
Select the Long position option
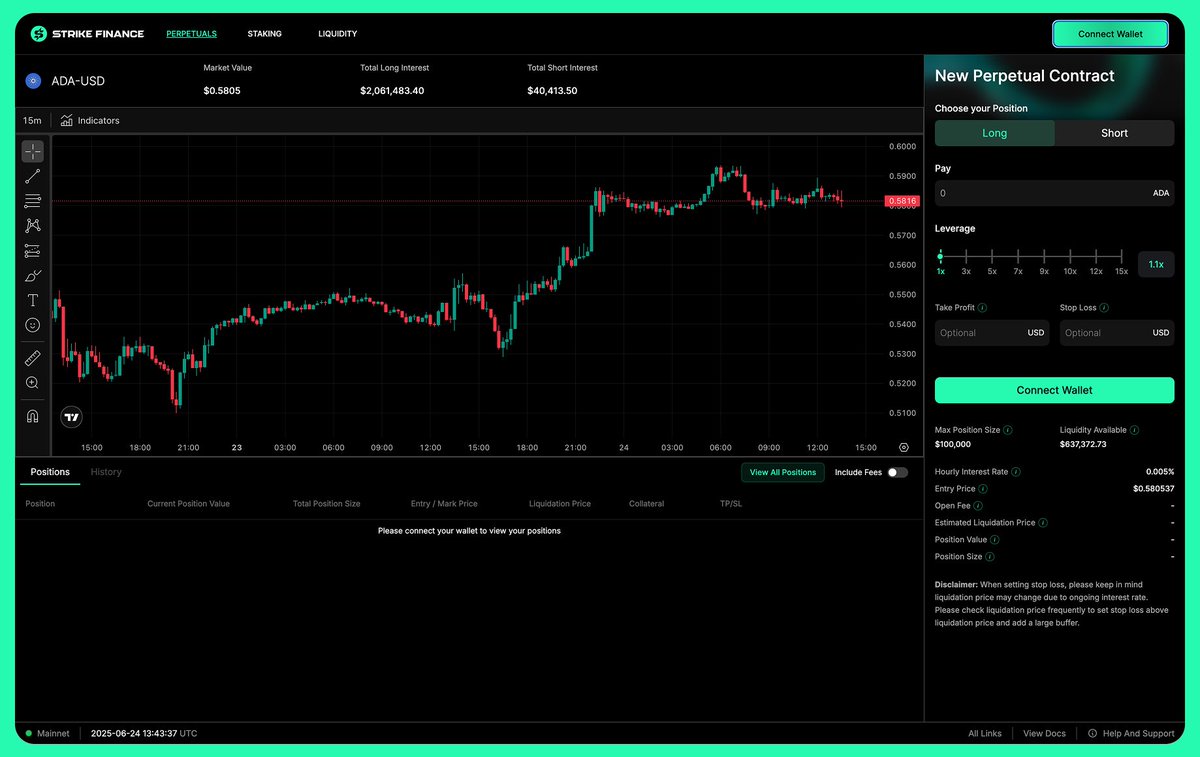pyautogui.click(x=995, y=133)
